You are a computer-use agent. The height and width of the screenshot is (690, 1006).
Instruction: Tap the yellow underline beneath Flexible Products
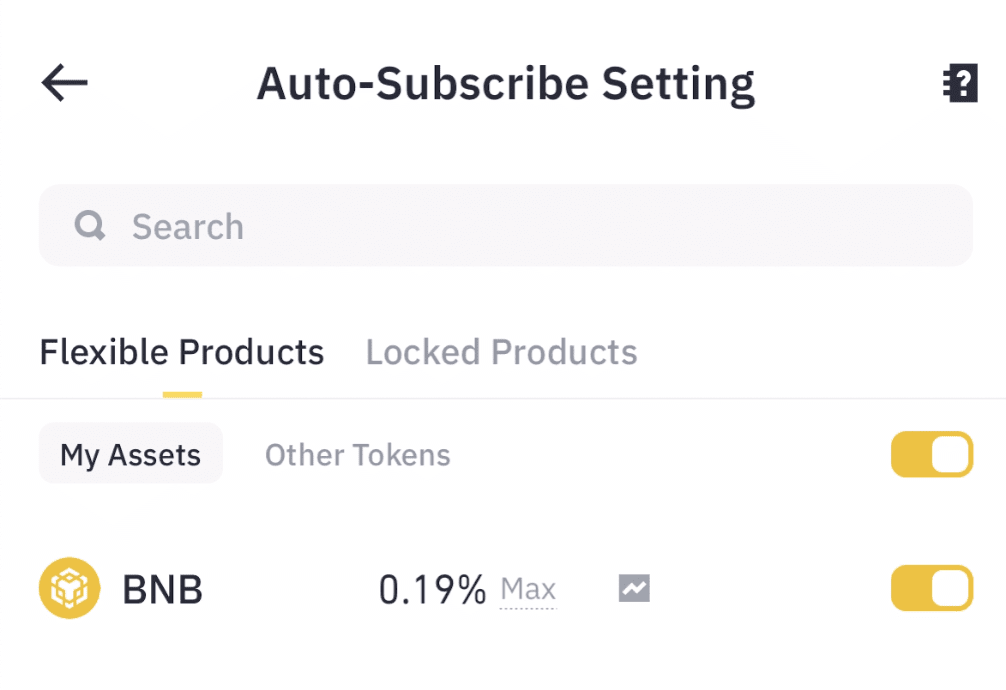[182, 394]
